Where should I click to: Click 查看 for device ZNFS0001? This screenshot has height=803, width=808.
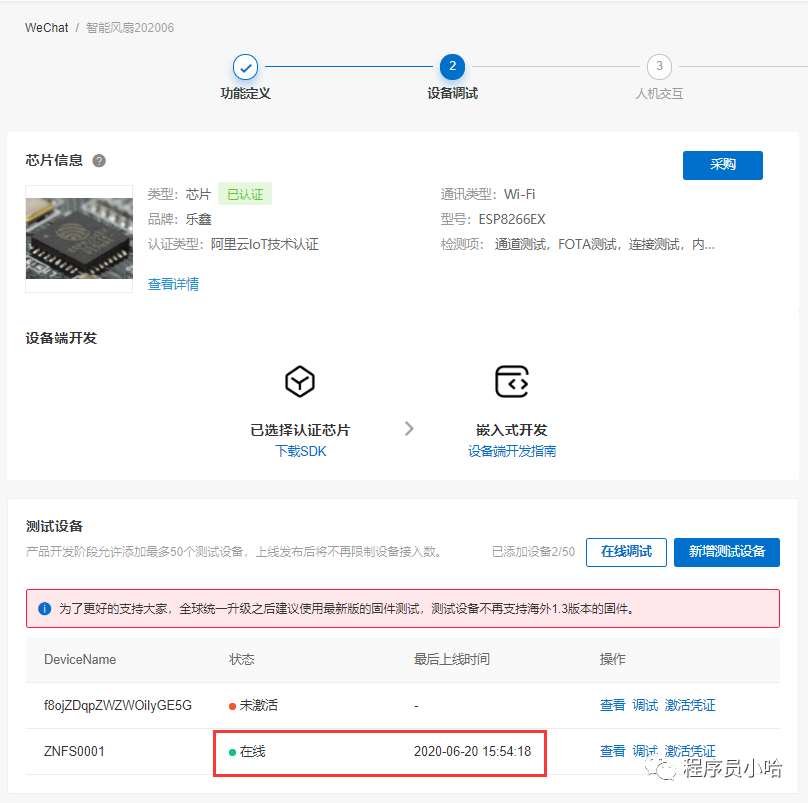point(612,751)
